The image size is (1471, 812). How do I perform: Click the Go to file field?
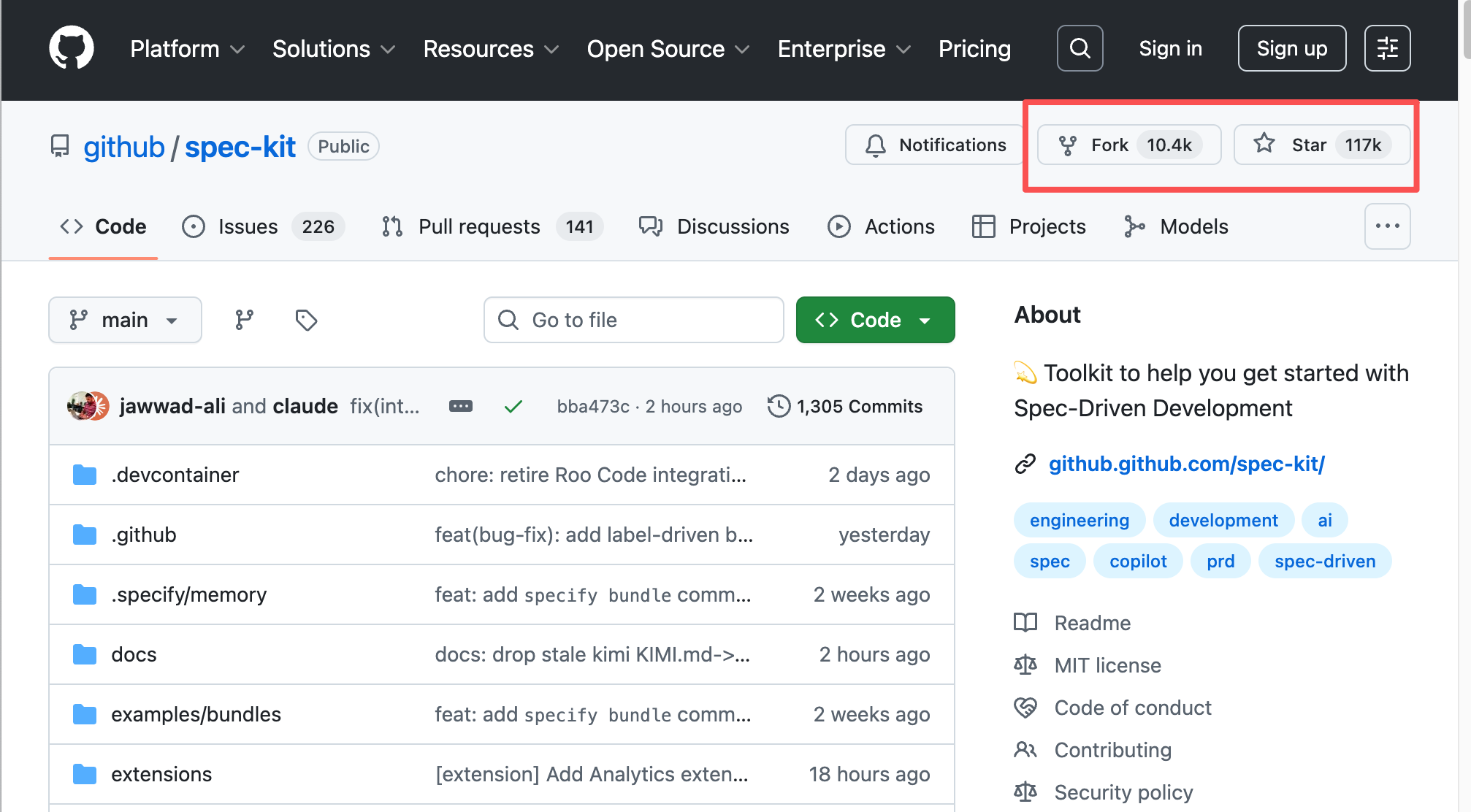[633, 320]
